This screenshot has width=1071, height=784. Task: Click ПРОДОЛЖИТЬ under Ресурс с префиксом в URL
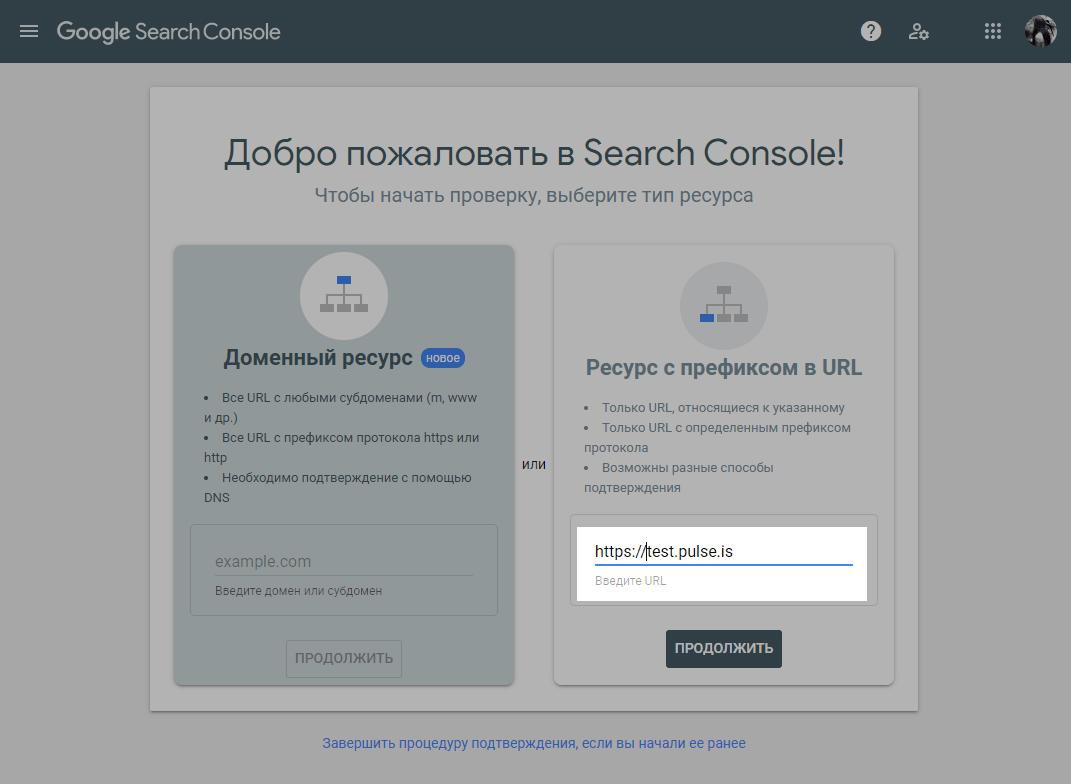[x=723, y=649]
